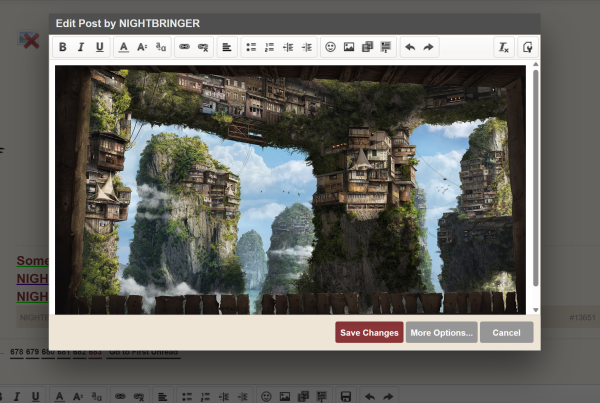Open More Options for the post

pyautogui.click(x=441, y=333)
